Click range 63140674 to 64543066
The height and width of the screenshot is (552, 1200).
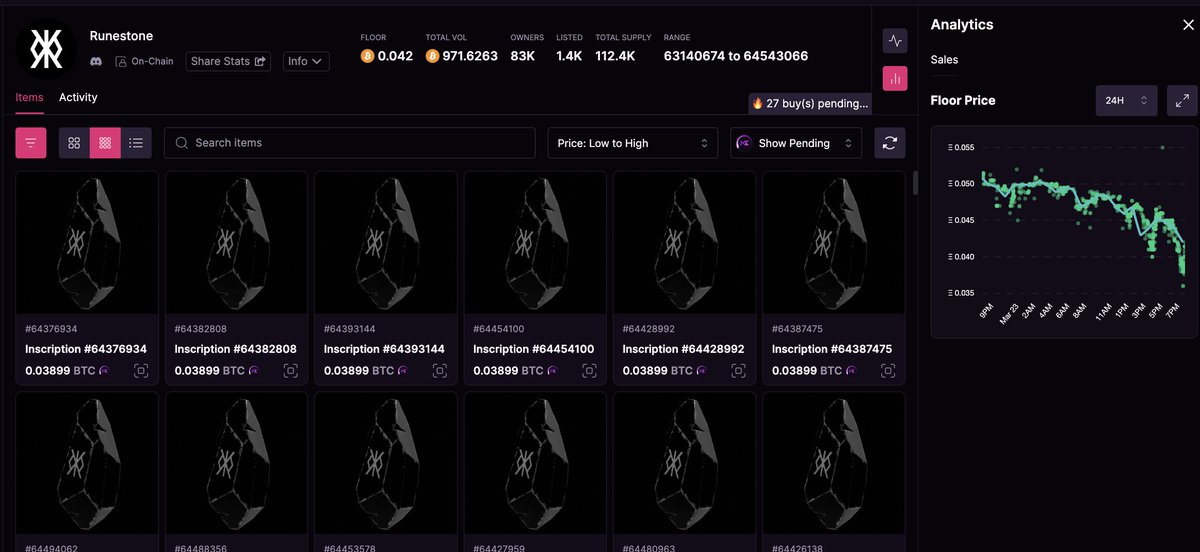pyautogui.click(x=736, y=56)
